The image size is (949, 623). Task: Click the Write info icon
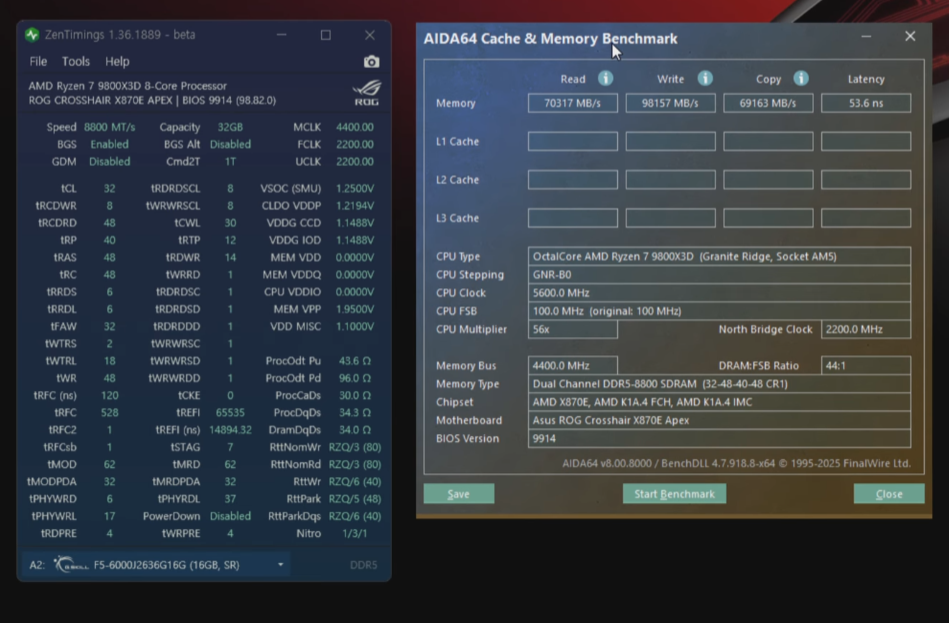click(x=705, y=78)
